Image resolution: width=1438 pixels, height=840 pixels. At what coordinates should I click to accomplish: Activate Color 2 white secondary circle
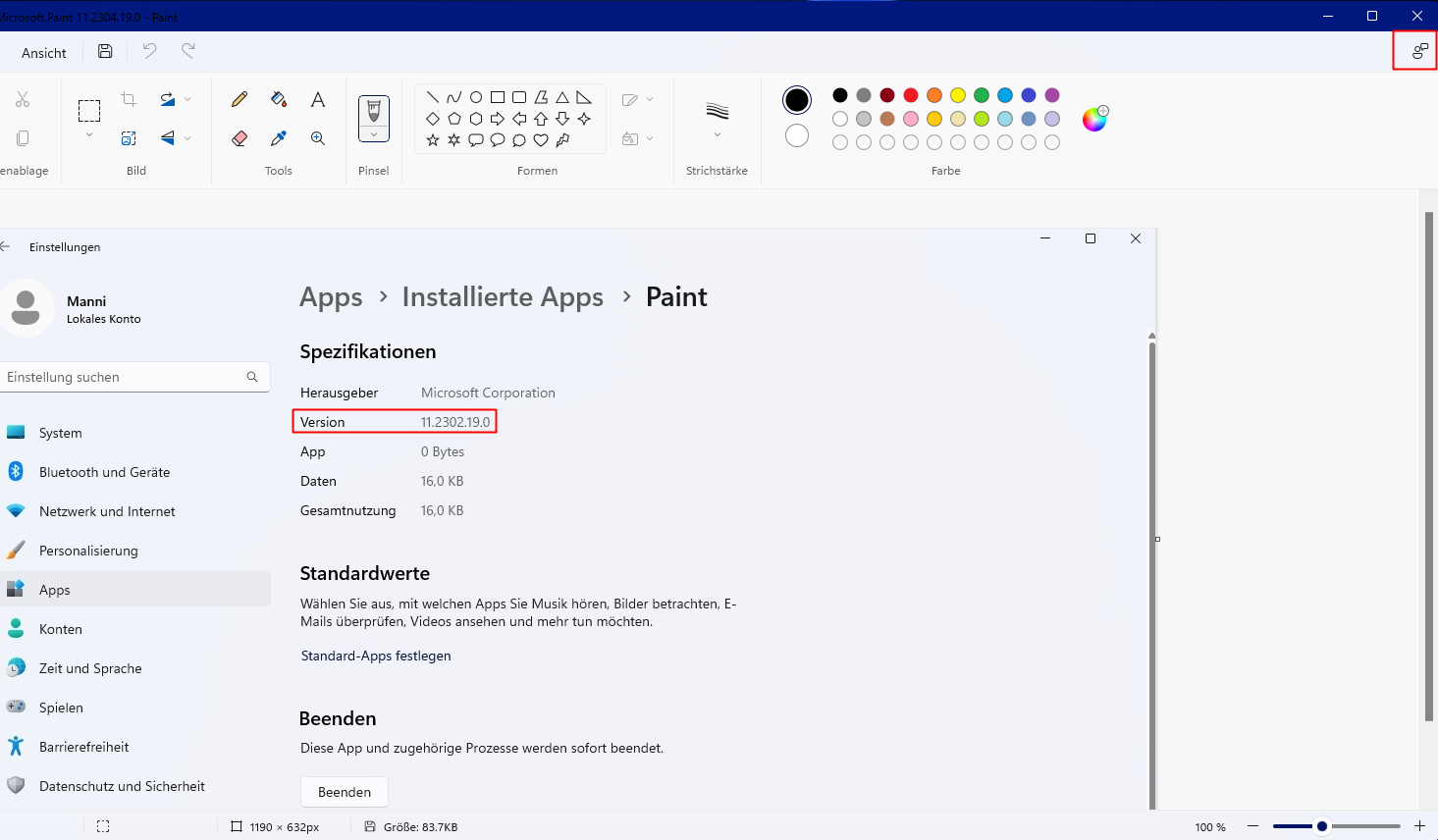[x=797, y=135]
